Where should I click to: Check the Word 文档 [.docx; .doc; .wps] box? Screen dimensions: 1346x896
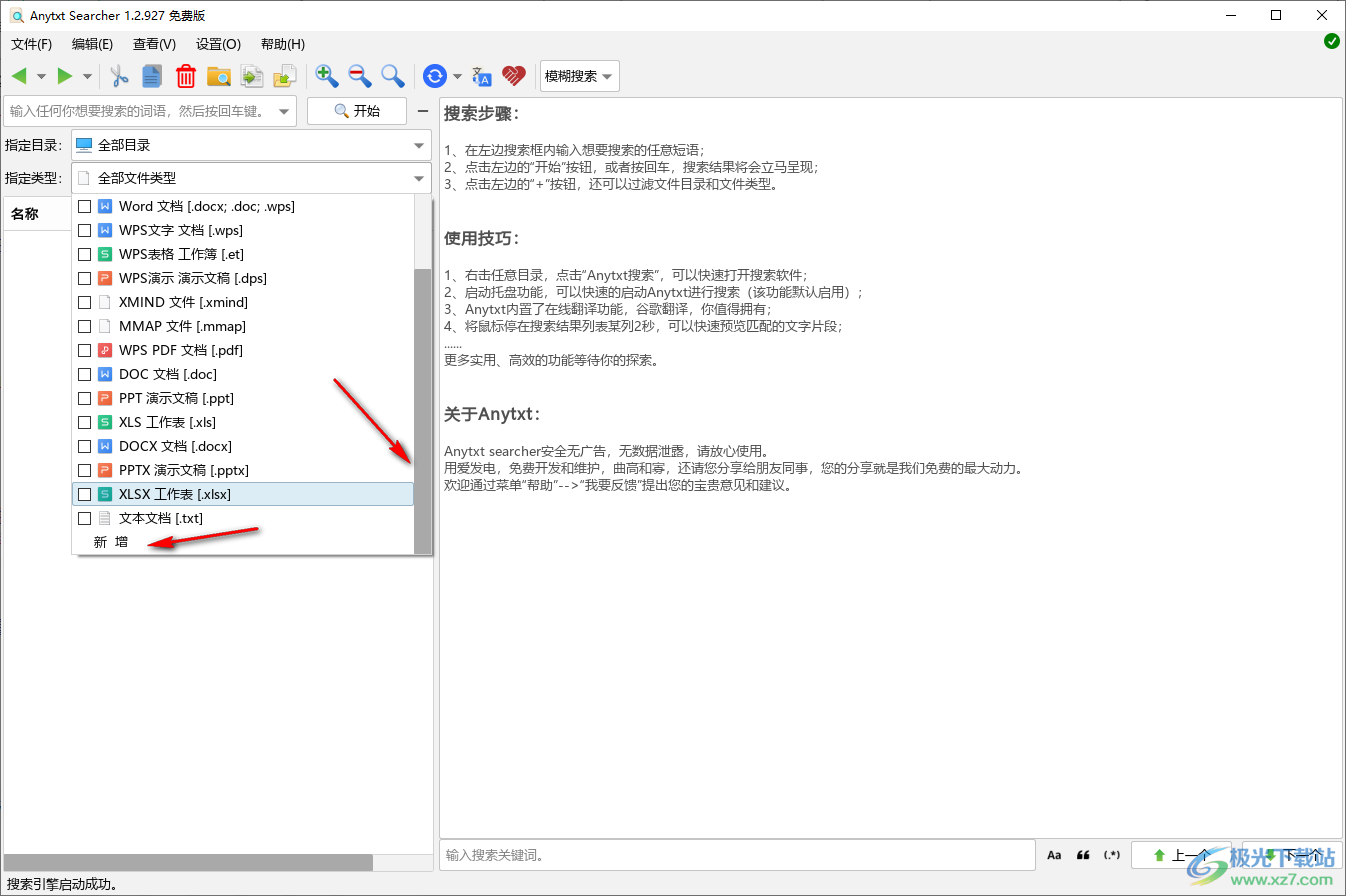(84, 206)
